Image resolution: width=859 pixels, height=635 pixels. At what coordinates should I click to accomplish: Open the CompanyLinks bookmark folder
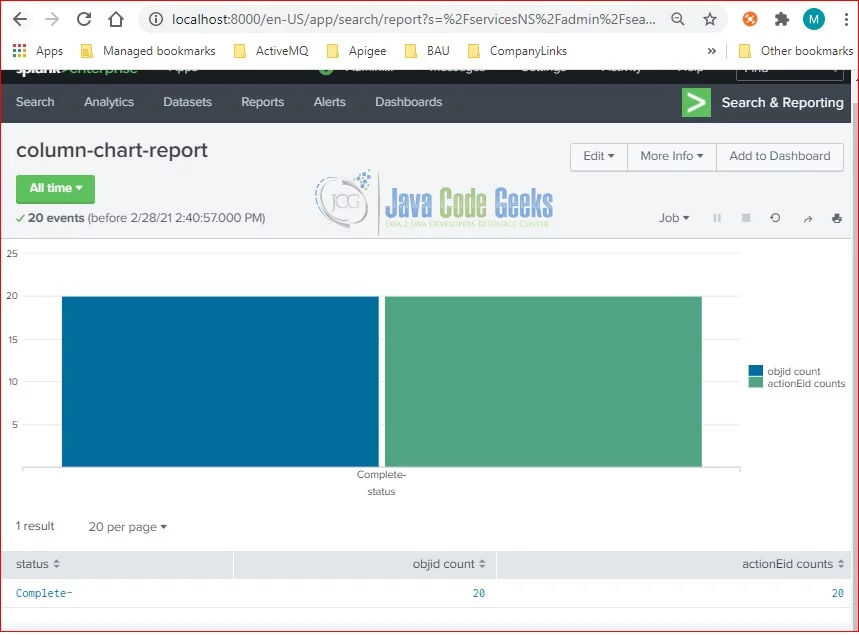point(518,51)
